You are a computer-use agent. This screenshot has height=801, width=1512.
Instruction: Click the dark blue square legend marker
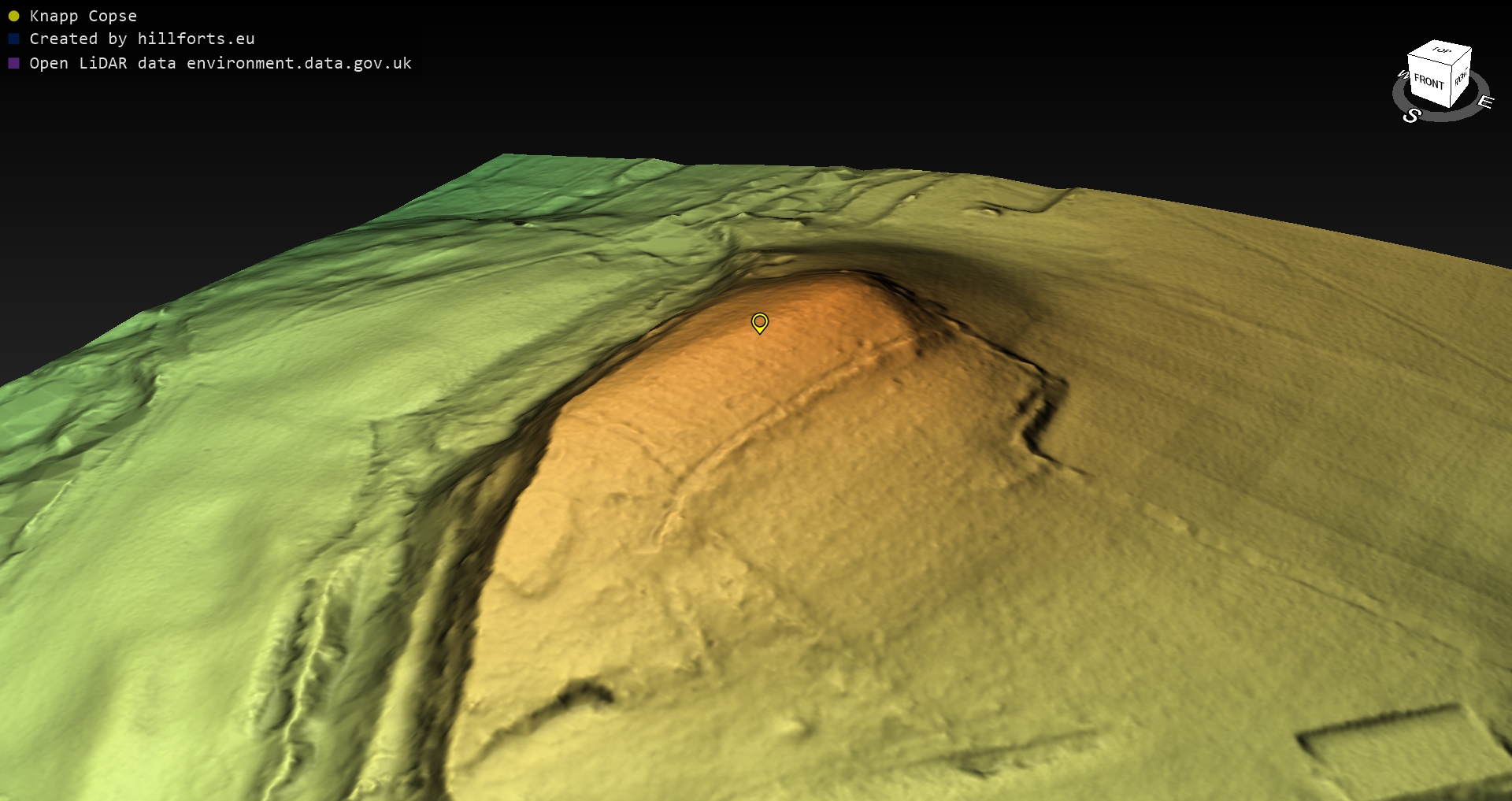click(x=13, y=39)
